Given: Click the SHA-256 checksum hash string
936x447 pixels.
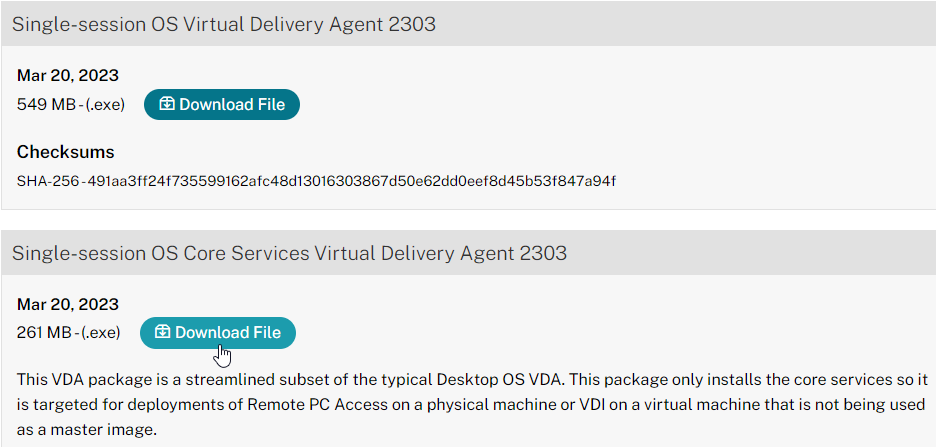Looking at the screenshot, I should [x=352, y=180].
